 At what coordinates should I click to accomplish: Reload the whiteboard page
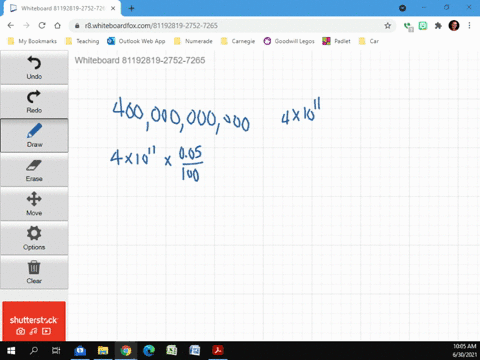42,25
